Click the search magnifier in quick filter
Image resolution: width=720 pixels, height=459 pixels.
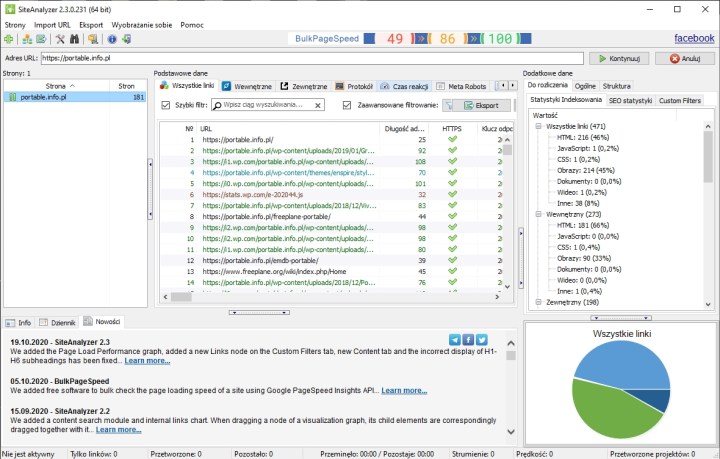coord(218,105)
